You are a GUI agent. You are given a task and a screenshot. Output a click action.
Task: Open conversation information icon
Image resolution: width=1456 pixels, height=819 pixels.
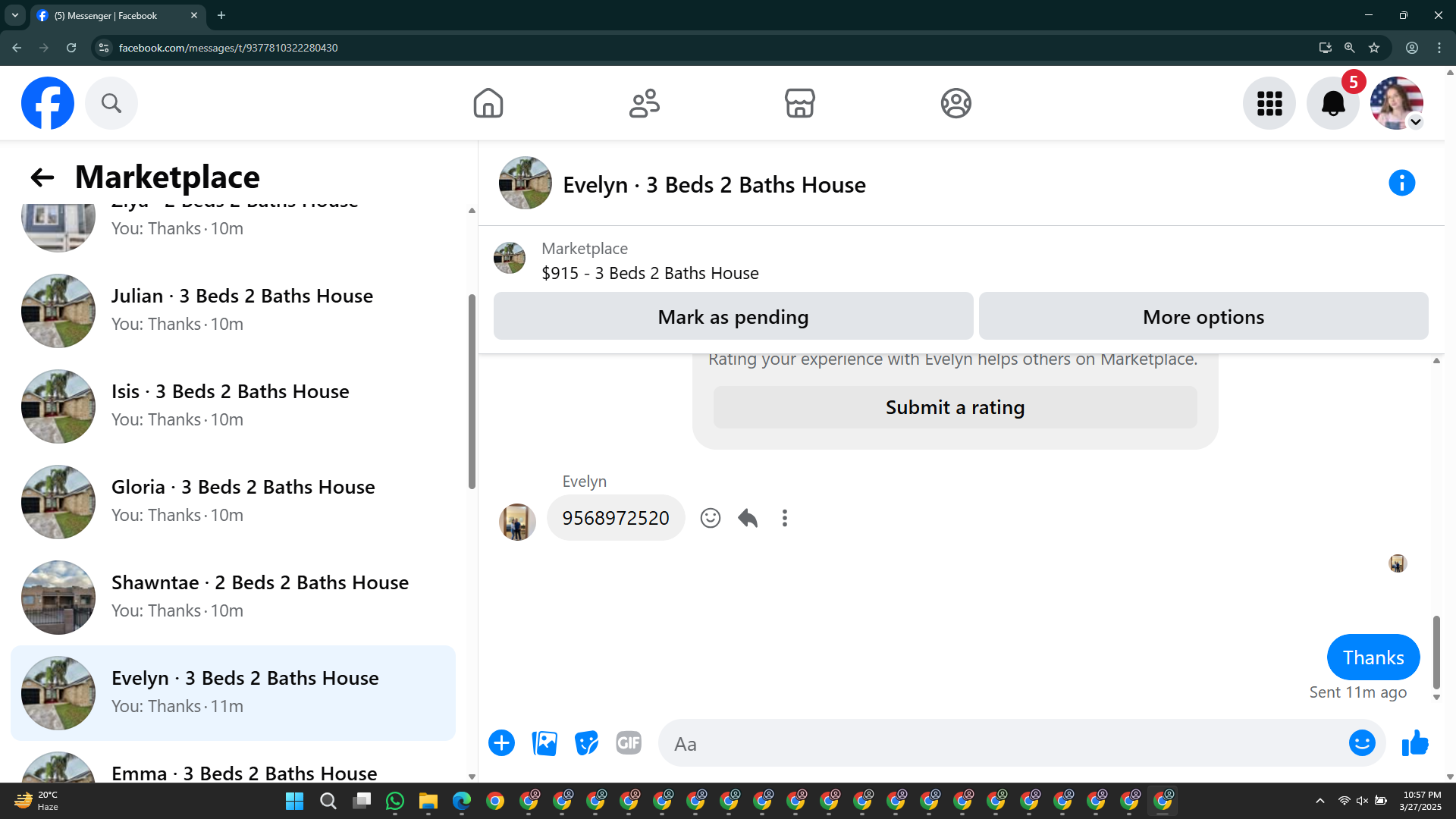click(1402, 183)
